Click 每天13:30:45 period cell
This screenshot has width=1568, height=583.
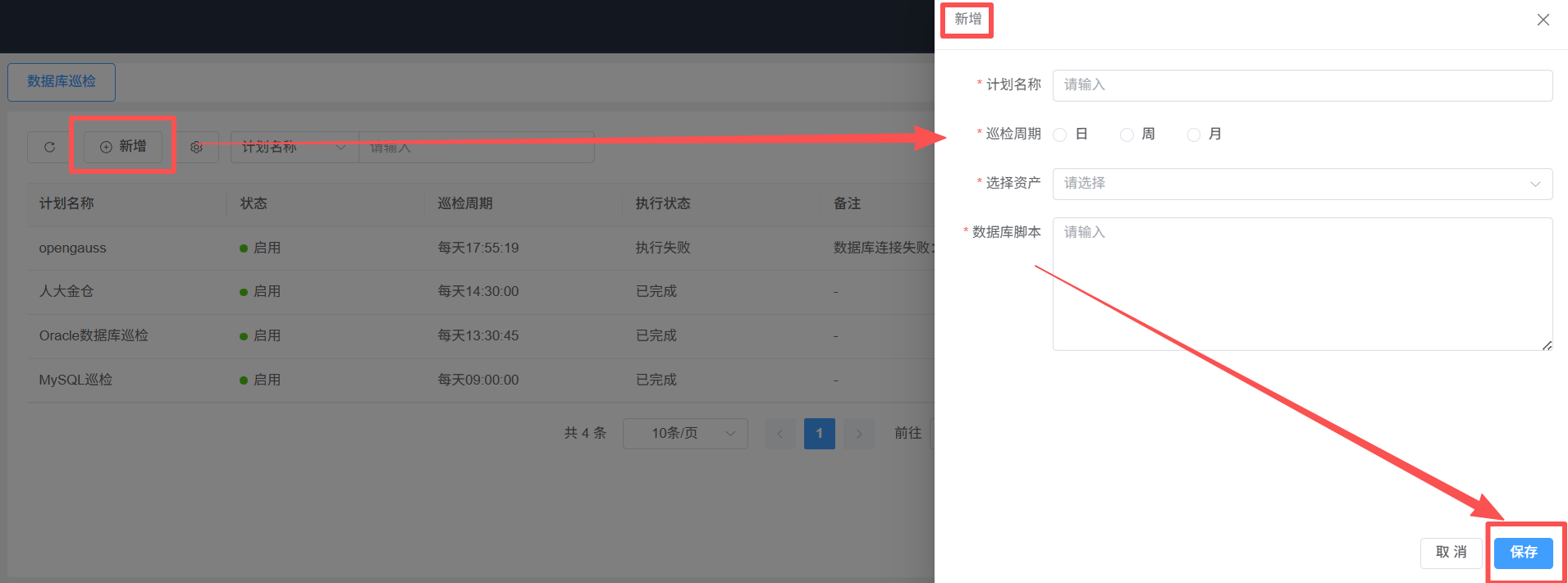[x=478, y=335]
